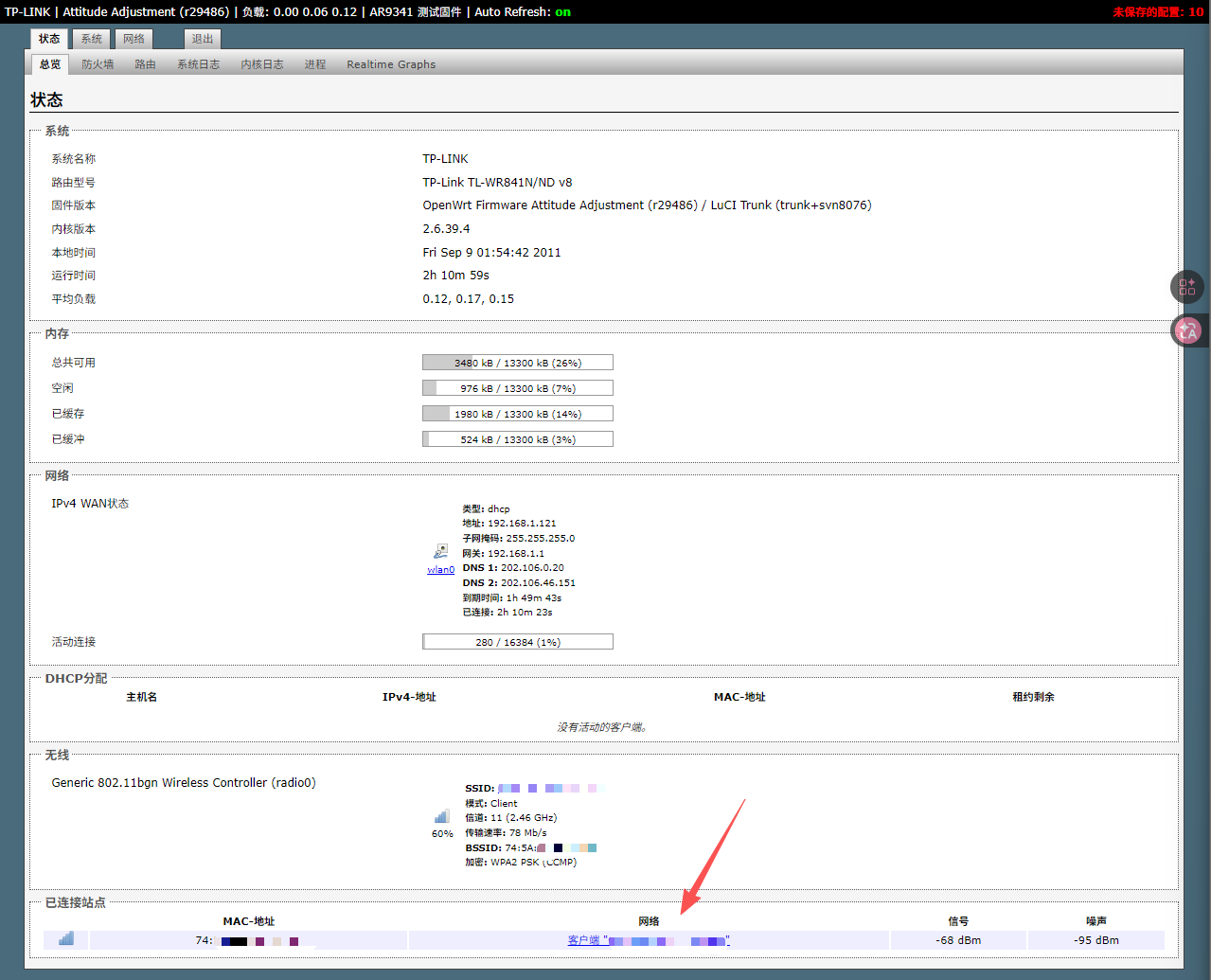Open the 内核日志 sub-tab
This screenshot has width=1211, height=980.
tap(262, 64)
